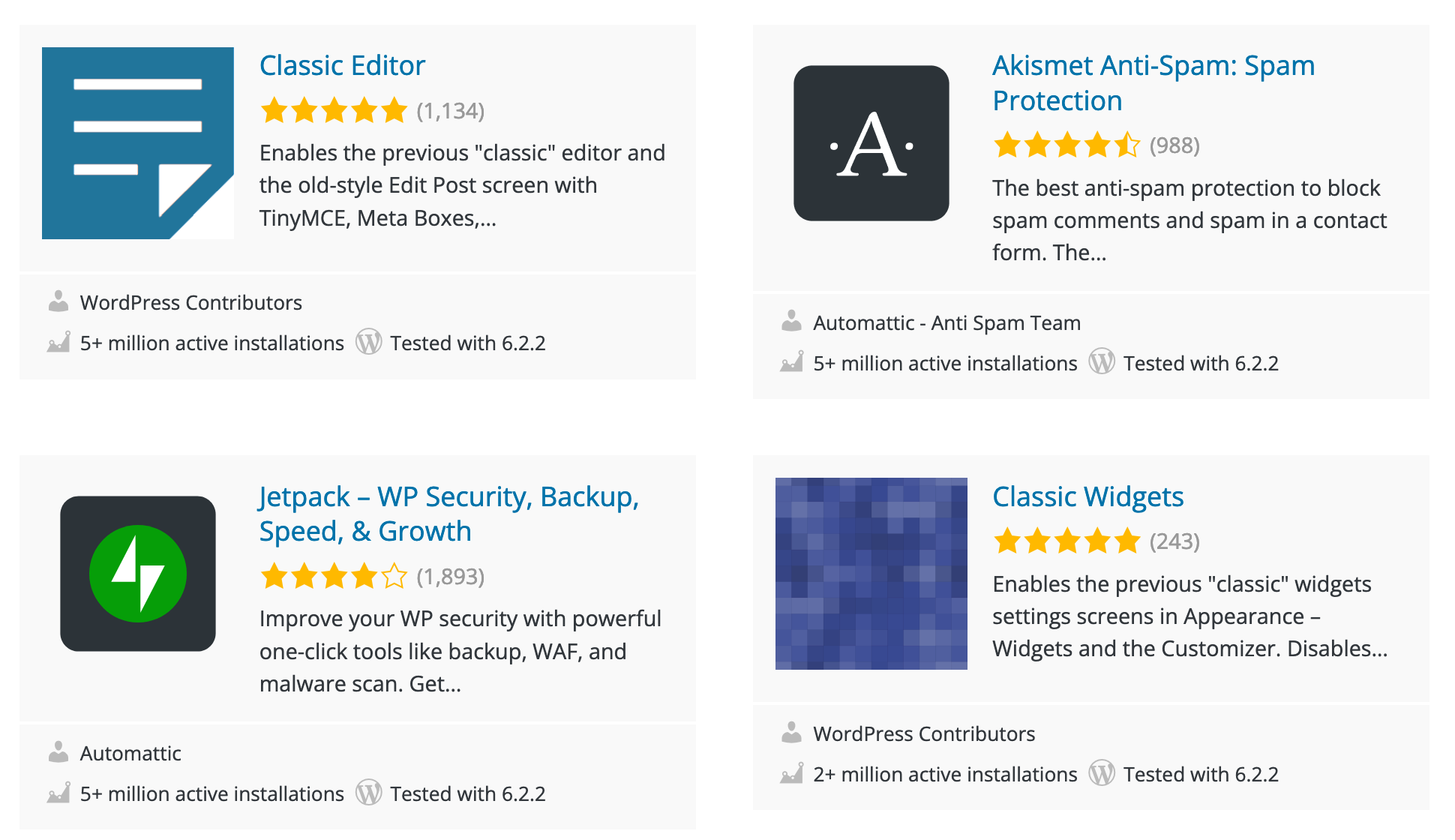The height and width of the screenshot is (840, 1455).
Task: Click the WordPress logo beside Akismet's tested version
Action: (1101, 362)
